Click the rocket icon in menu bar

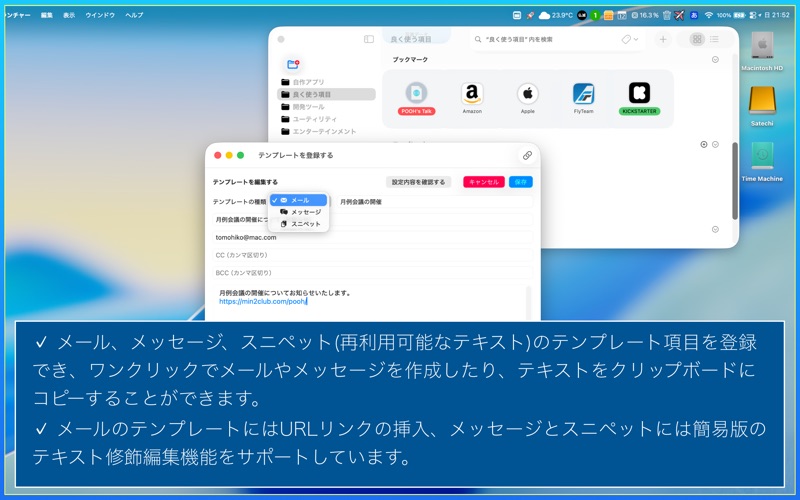click(531, 15)
